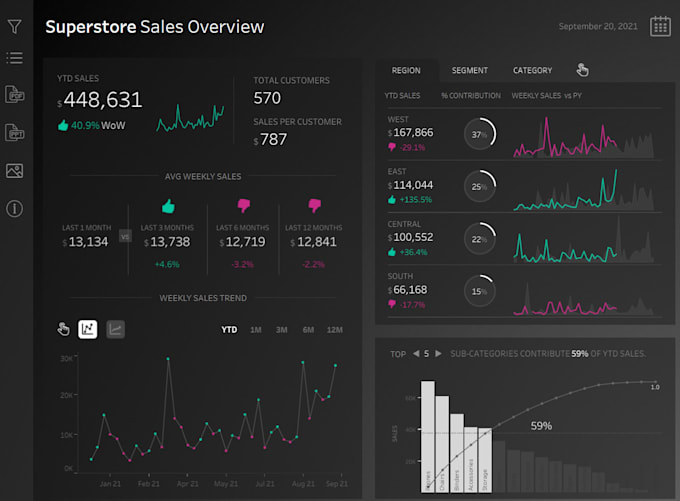
Task: Select the plain line chart view icon
Action: 115,329
